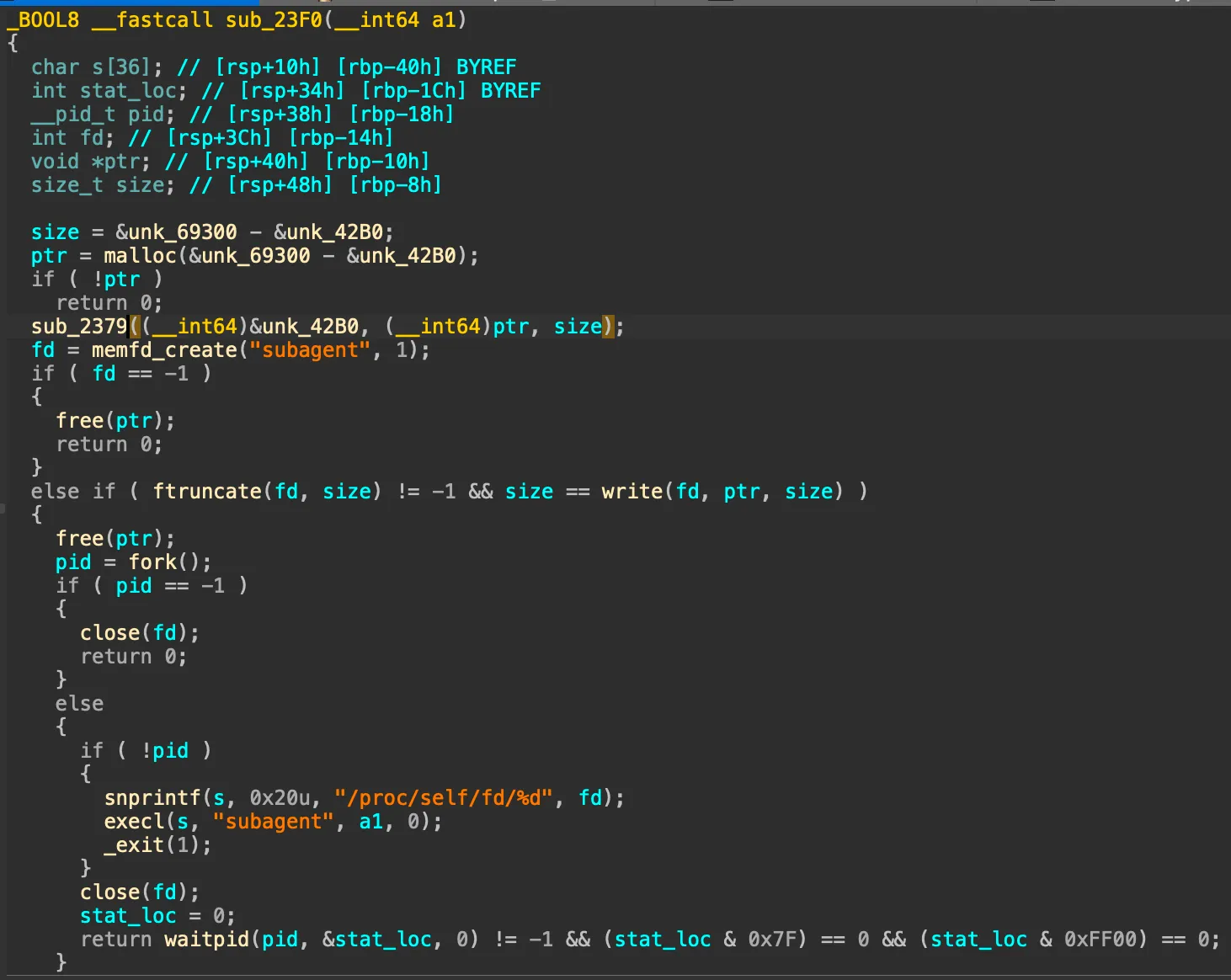Click the [rbp-40h] stack offset comment
This screenshot has width=1231, height=980.
pos(389,67)
